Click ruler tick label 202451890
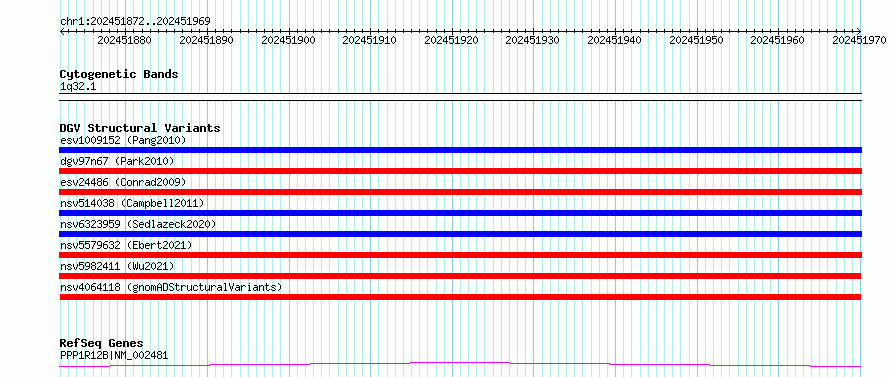 pos(206,40)
